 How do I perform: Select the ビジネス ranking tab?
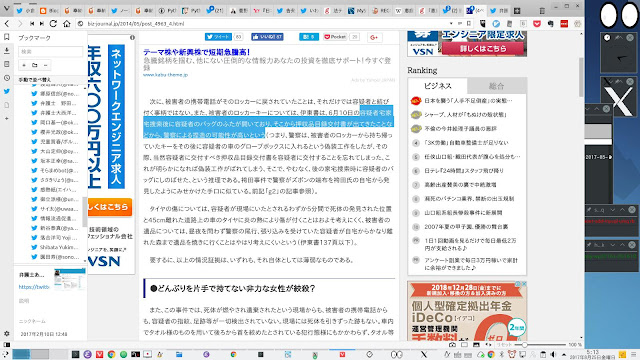pos(437,86)
